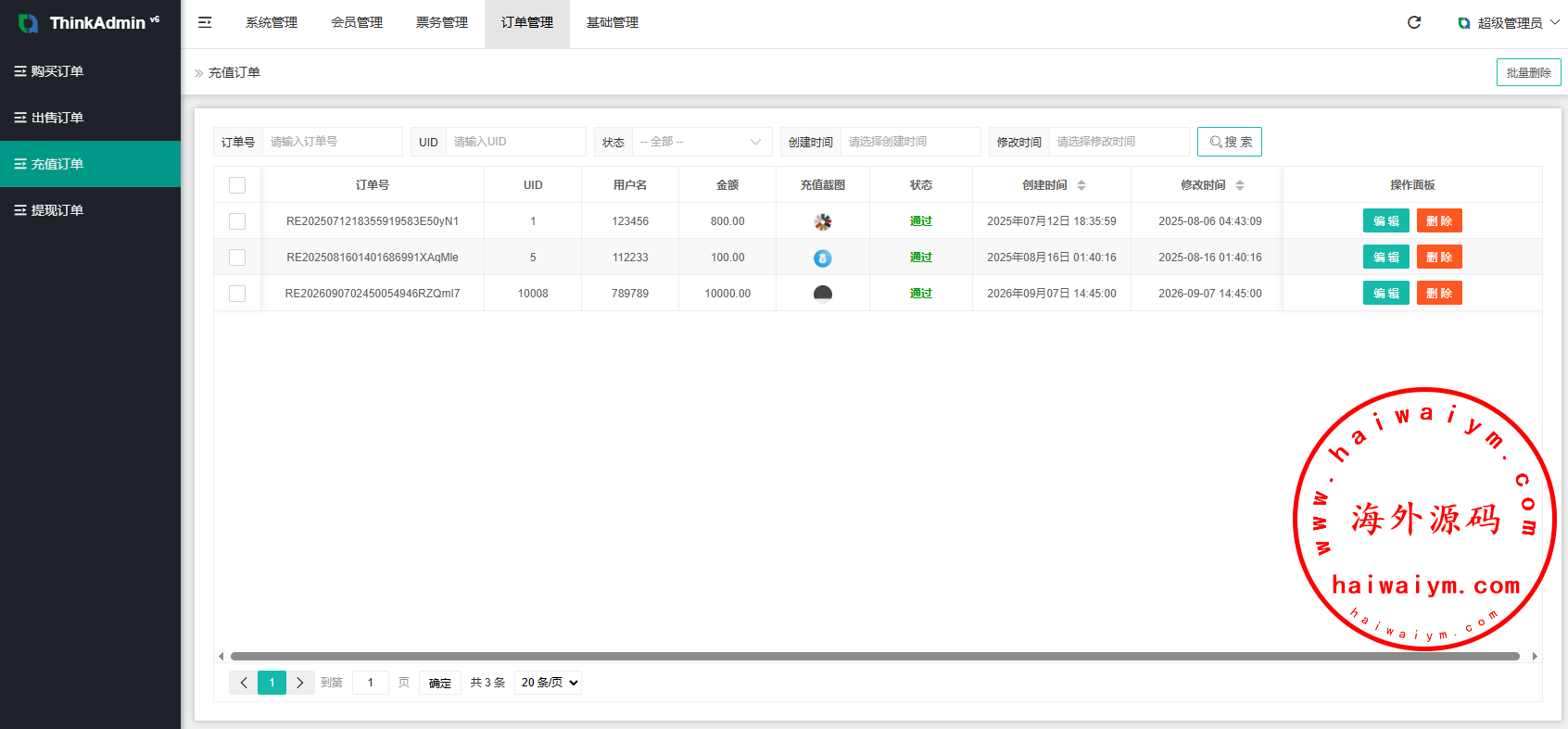Click the horizontal scrollbar under the table
The image size is (1568, 729).
click(x=875, y=656)
